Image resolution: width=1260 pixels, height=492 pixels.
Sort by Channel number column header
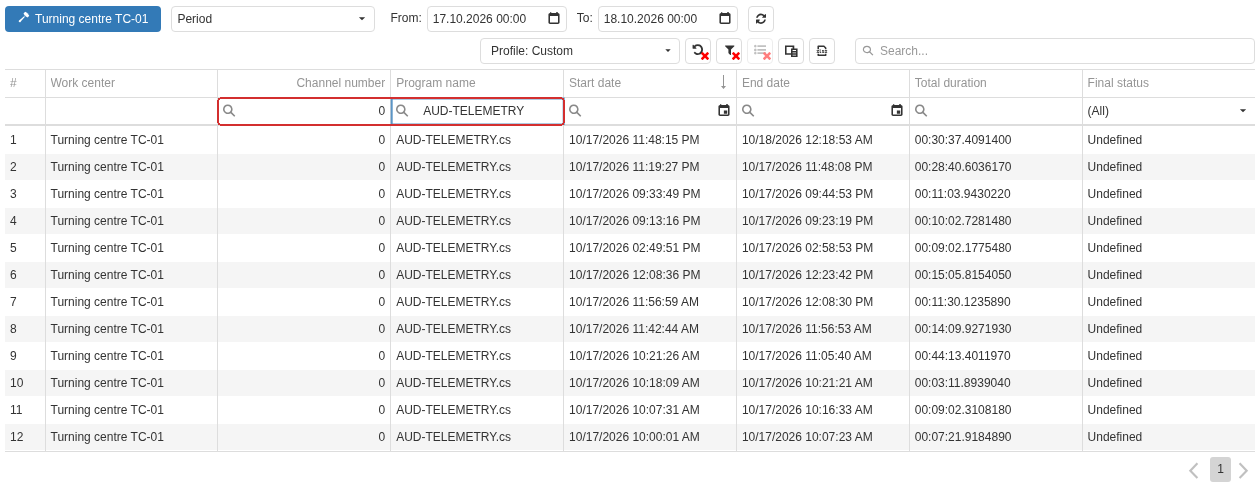304,83
